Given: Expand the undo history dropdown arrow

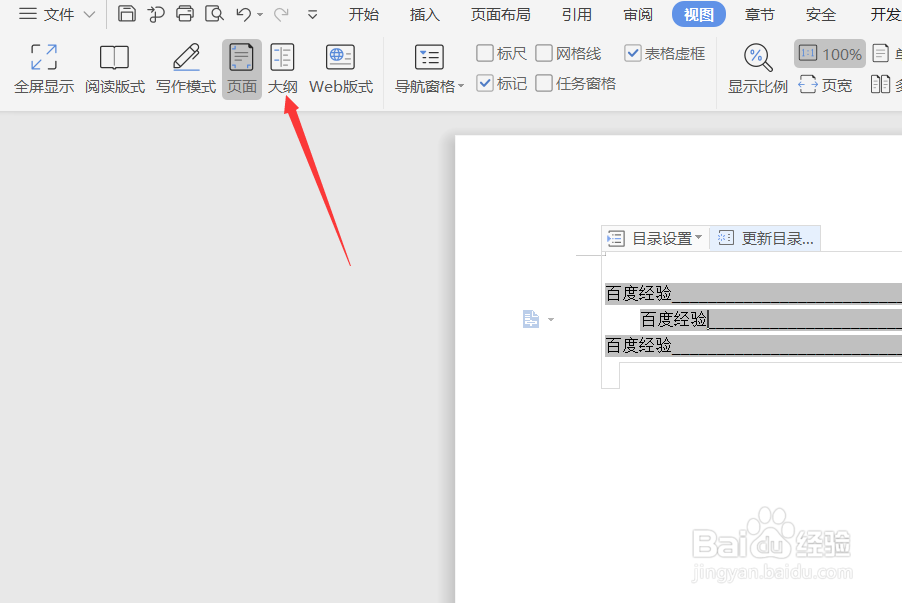Looking at the screenshot, I should (260, 14).
